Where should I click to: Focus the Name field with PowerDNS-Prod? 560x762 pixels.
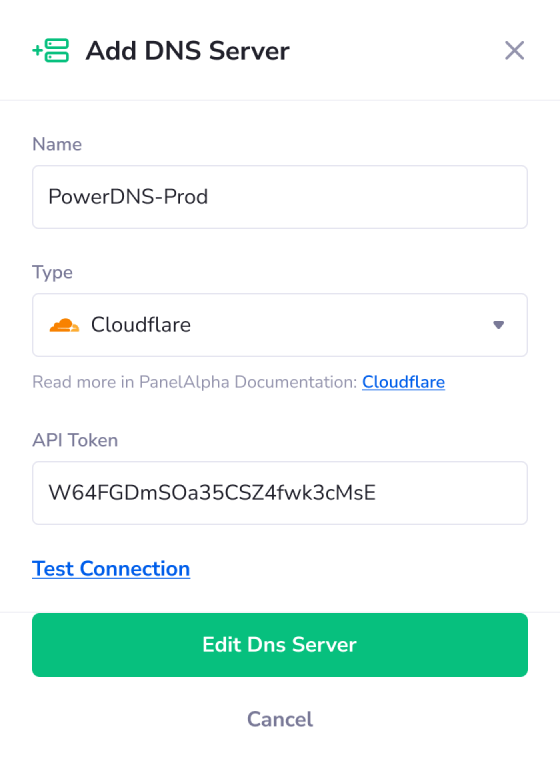pyautogui.click(x=280, y=197)
